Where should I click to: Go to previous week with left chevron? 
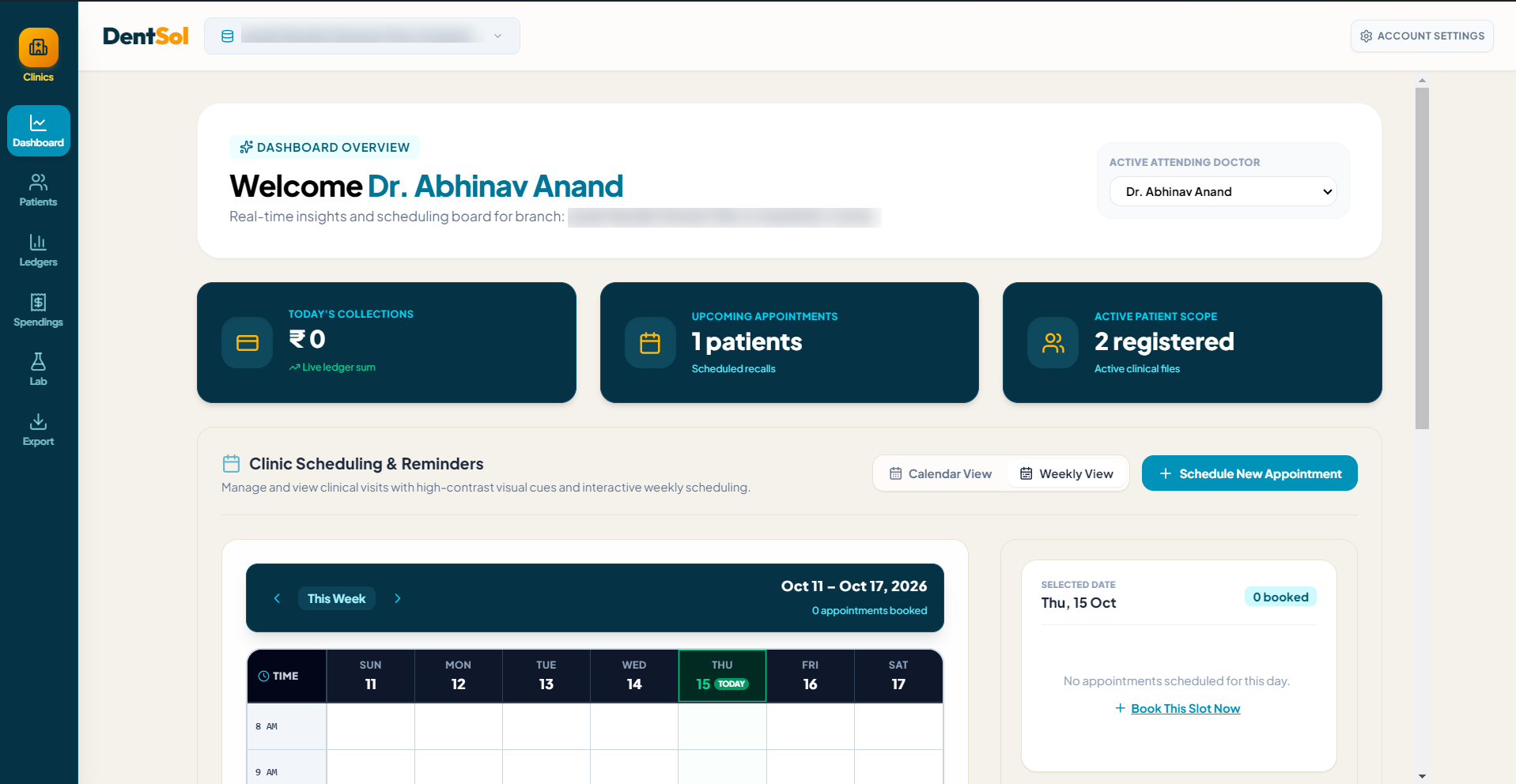coord(277,598)
